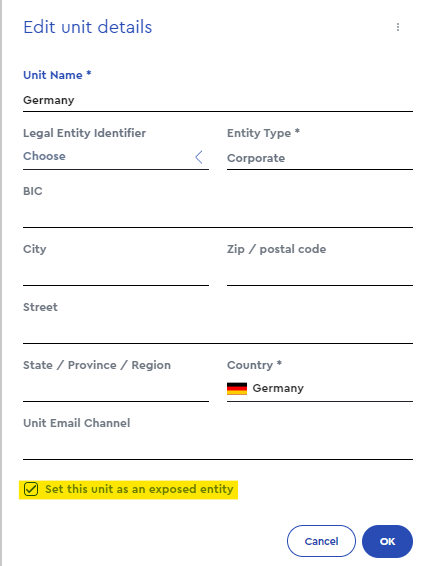Screen dimensions: 424x566
Task: Click into the Street input field
Action: (x=218, y=331)
